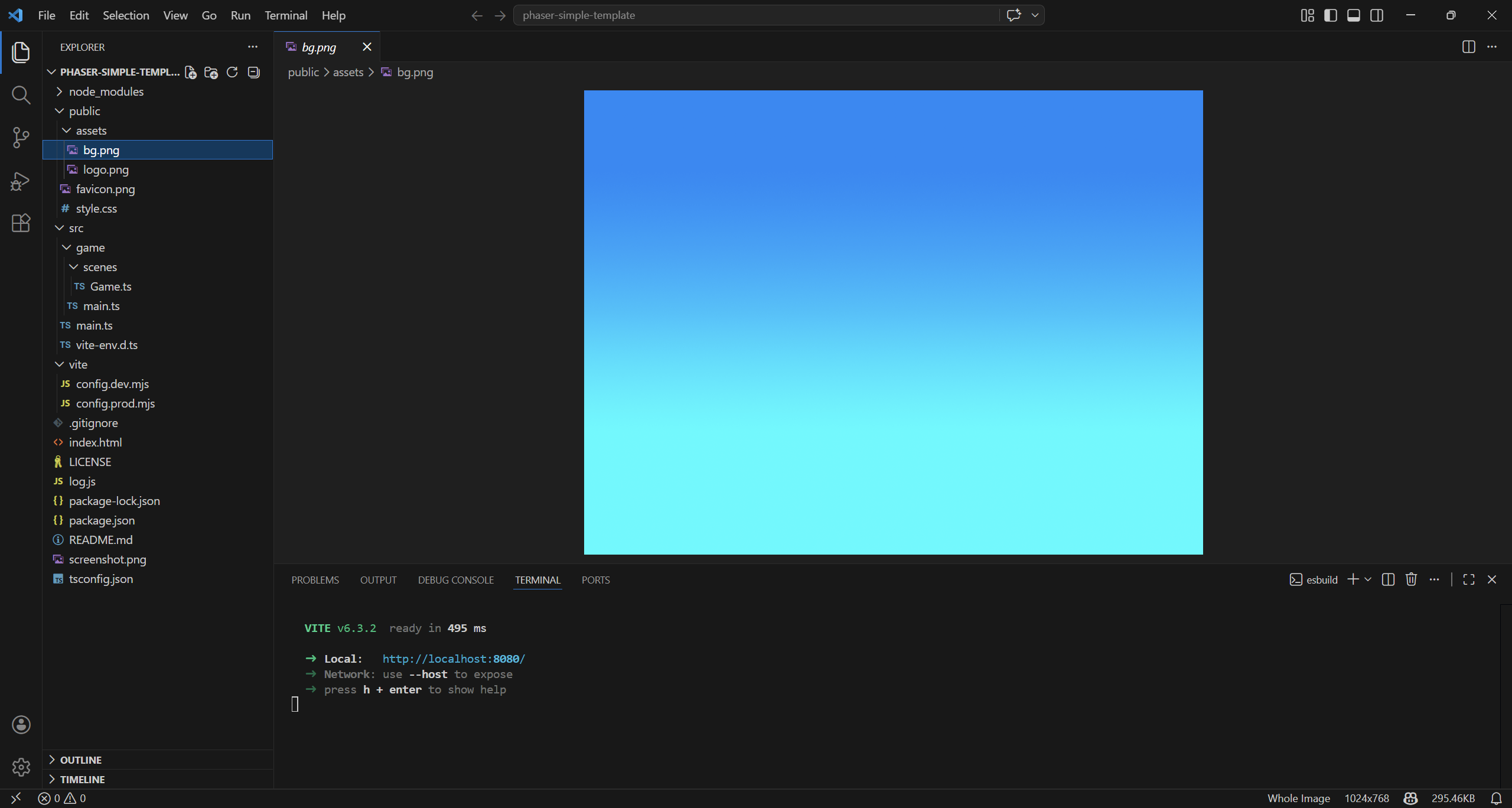
Task: Switch to the PROBLEMS tab
Action: coord(315,580)
